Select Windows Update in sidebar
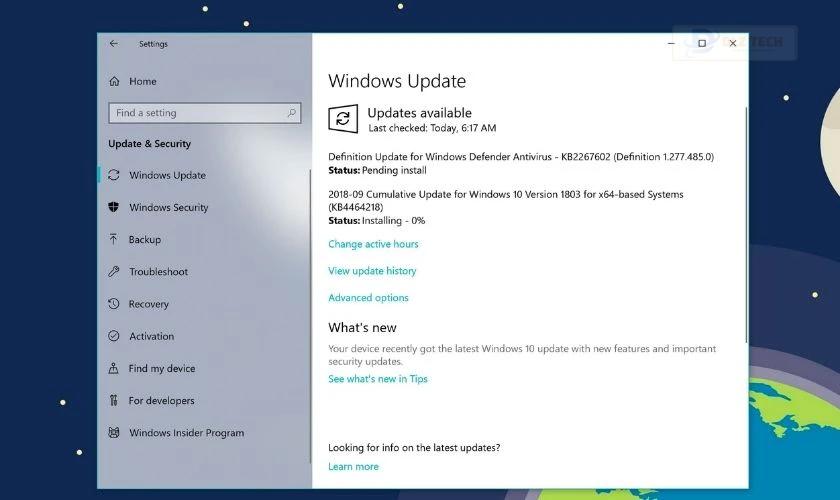Image resolution: width=840 pixels, height=500 pixels. pyautogui.click(x=167, y=175)
